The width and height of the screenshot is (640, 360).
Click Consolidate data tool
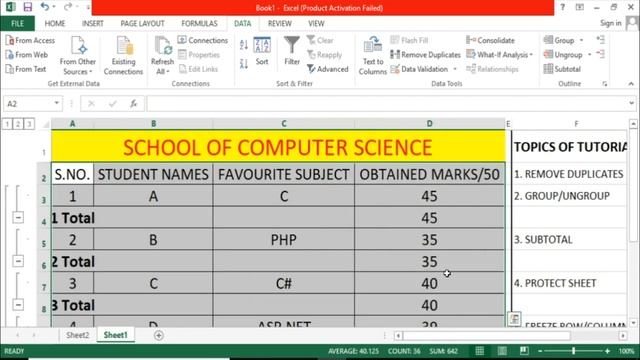pos(491,40)
